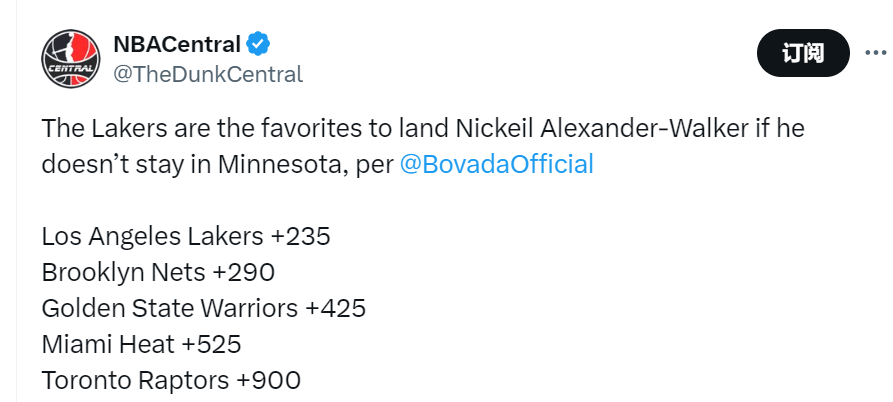
Task: Click the 订阅 subscribe button
Action: 803,53
